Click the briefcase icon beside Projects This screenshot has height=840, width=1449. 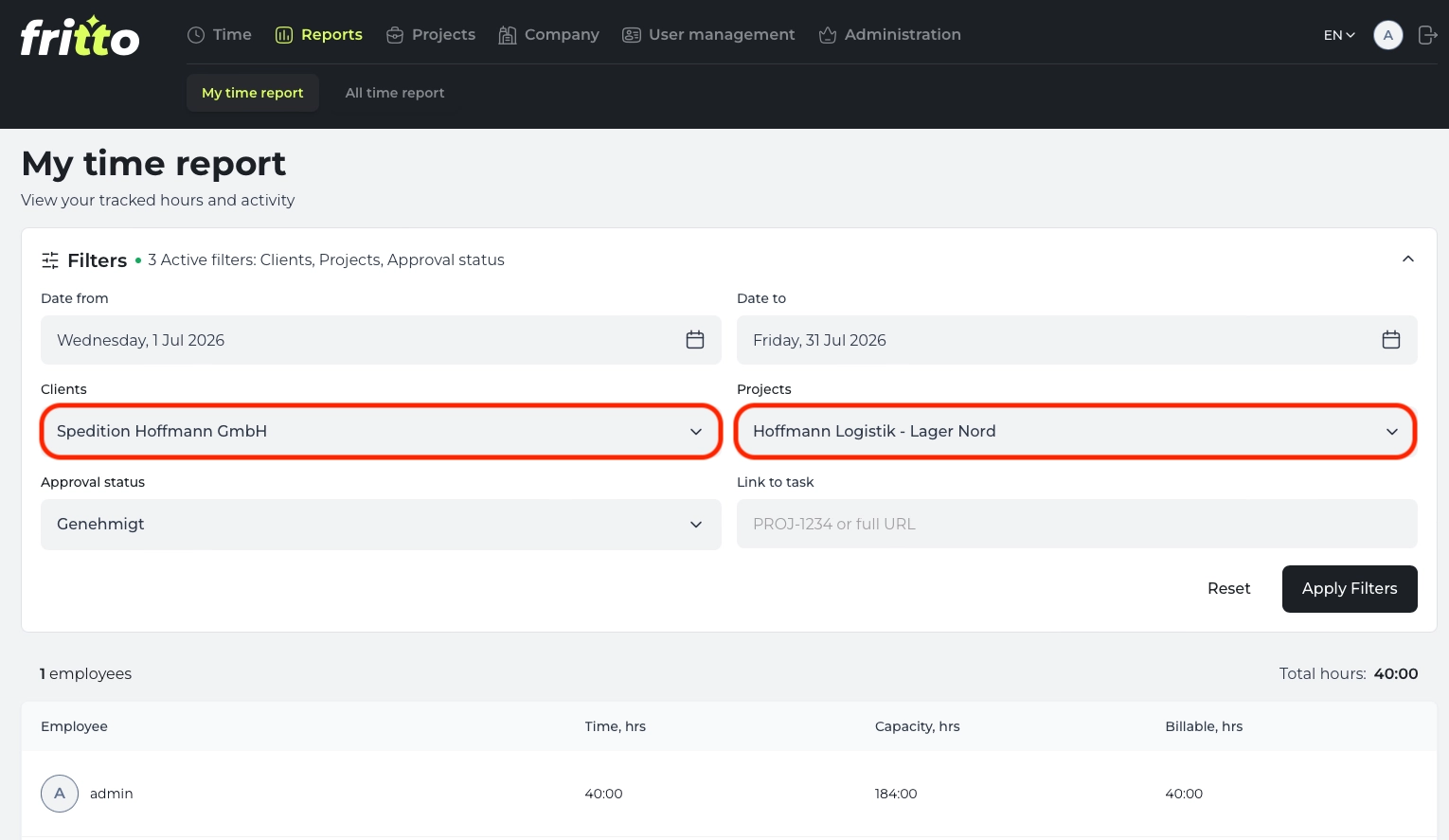pos(395,35)
